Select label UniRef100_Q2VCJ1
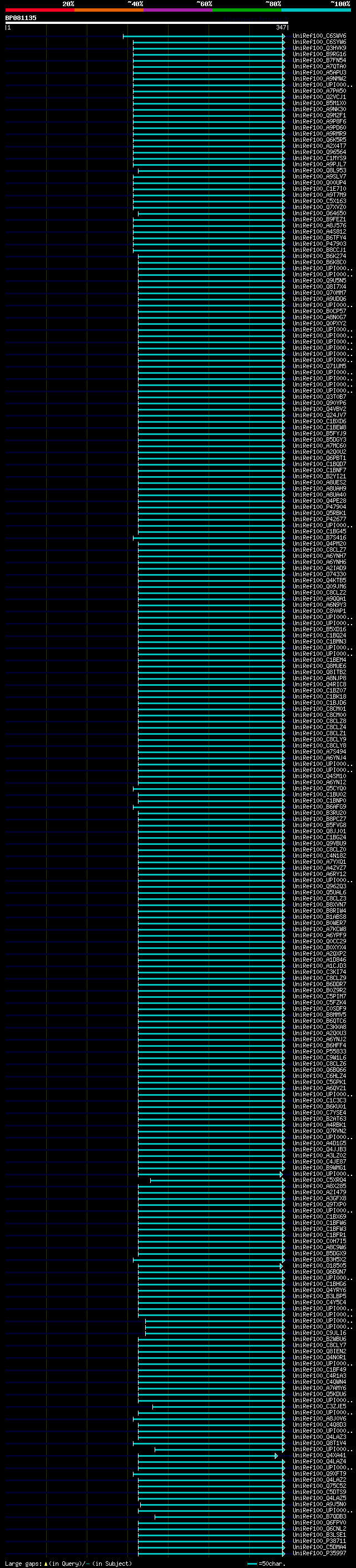This screenshot has width=356, height=1568. pyautogui.click(x=319, y=97)
